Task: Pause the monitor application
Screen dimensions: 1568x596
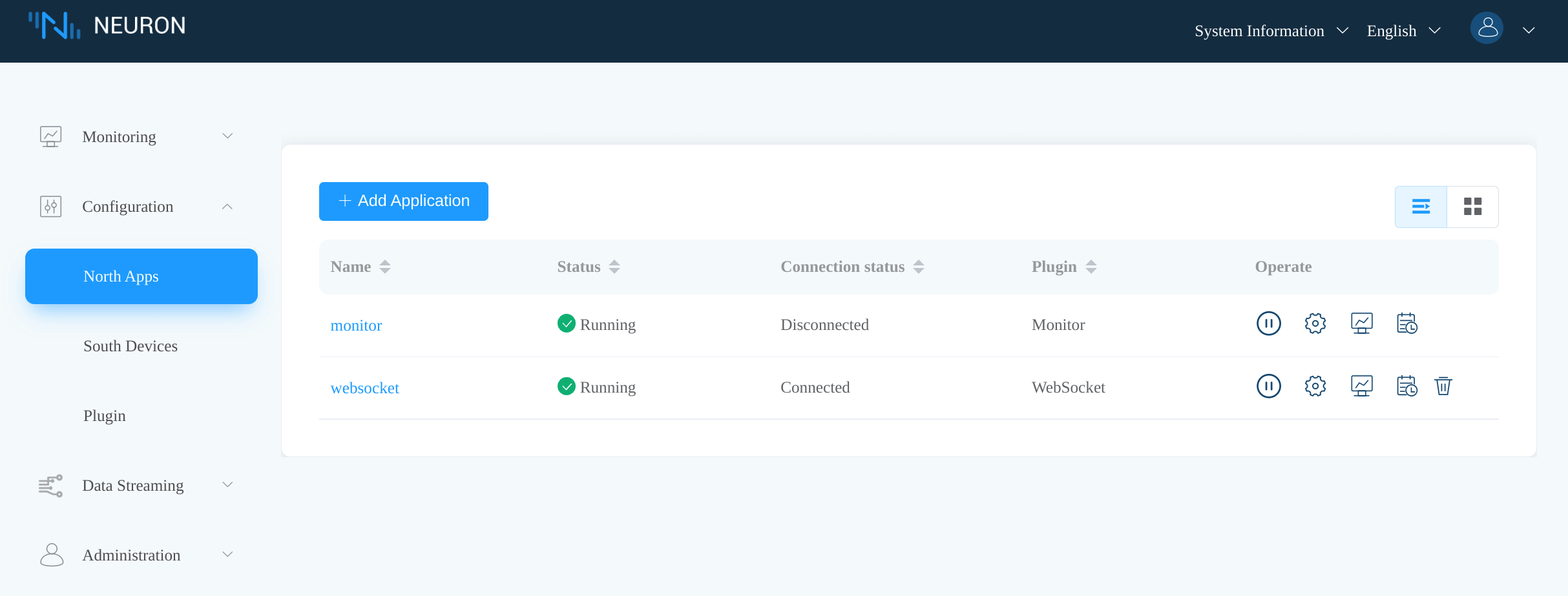Action: click(x=1268, y=324)
